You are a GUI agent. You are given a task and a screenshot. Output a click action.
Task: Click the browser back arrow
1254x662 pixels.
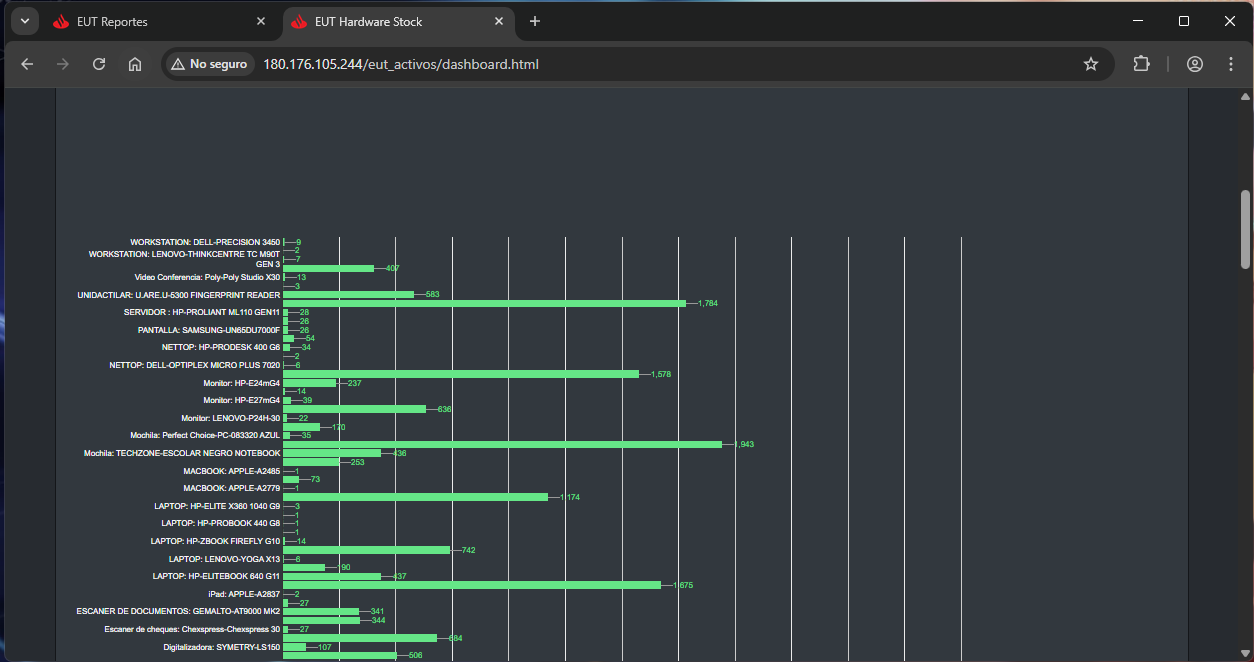pos(27,64)
